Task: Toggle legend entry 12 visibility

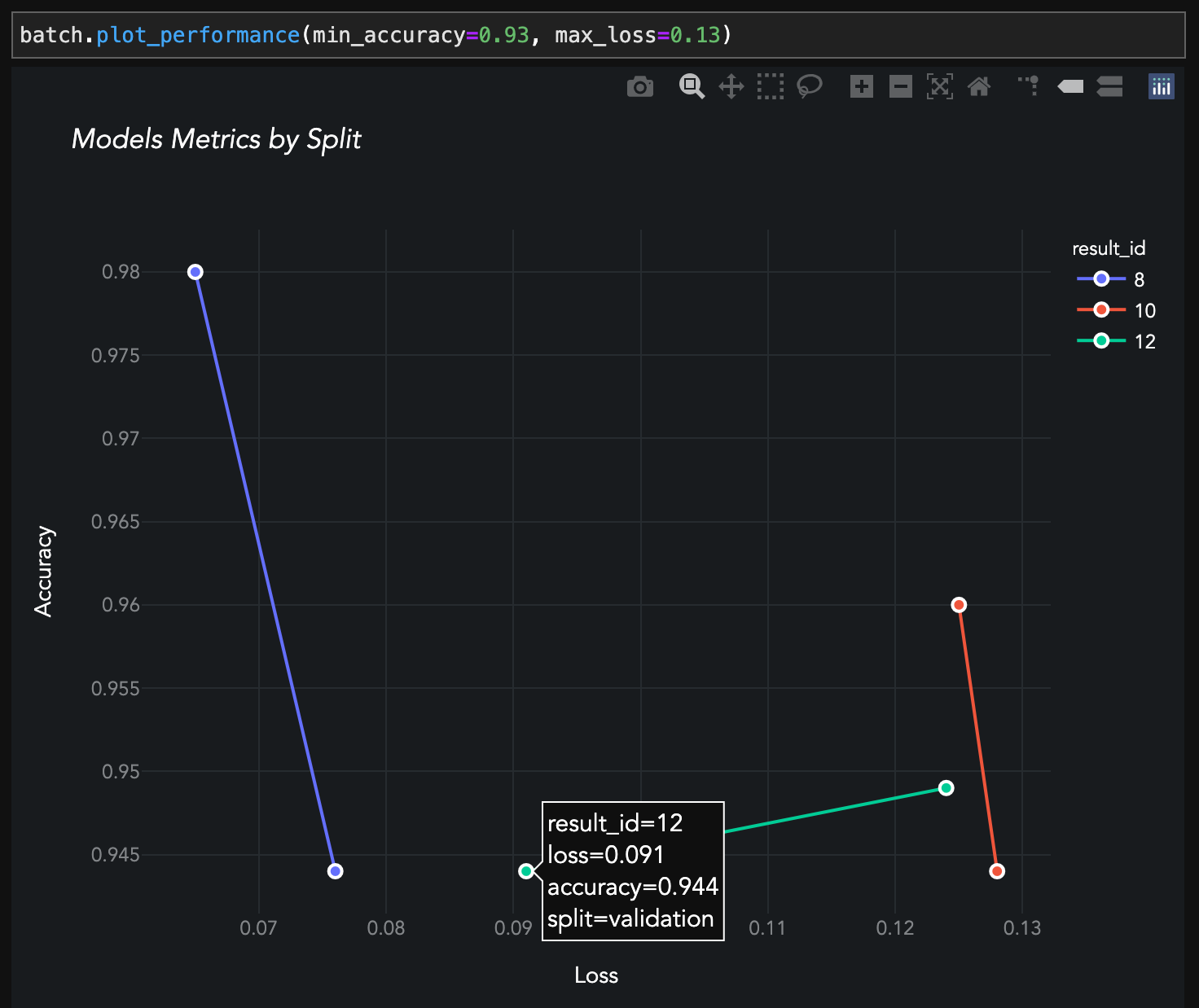Action: coord(1116,341)
